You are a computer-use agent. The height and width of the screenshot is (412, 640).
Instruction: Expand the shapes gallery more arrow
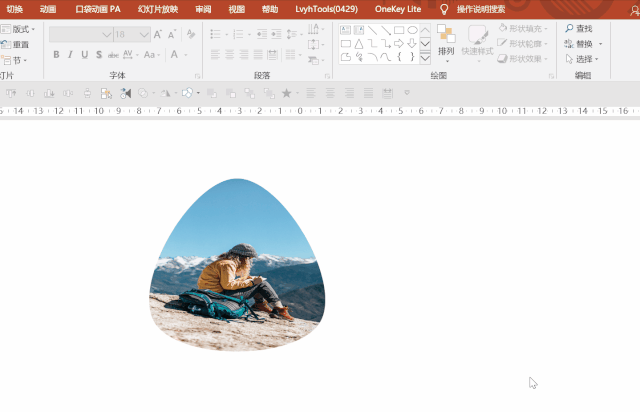pyautogui.click(x=425, y=58)
